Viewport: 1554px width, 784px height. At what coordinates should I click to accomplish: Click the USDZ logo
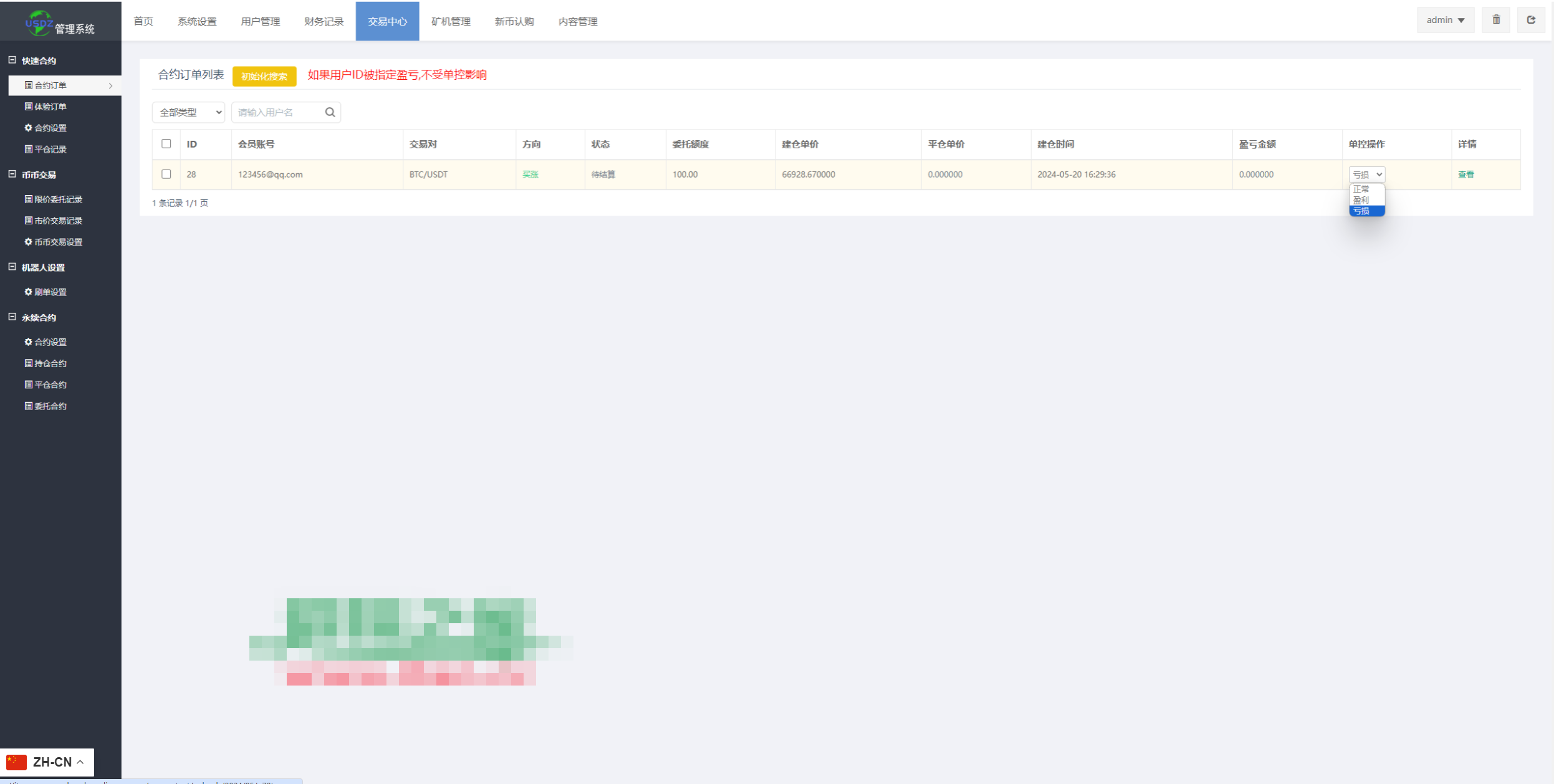coord(39,24)
